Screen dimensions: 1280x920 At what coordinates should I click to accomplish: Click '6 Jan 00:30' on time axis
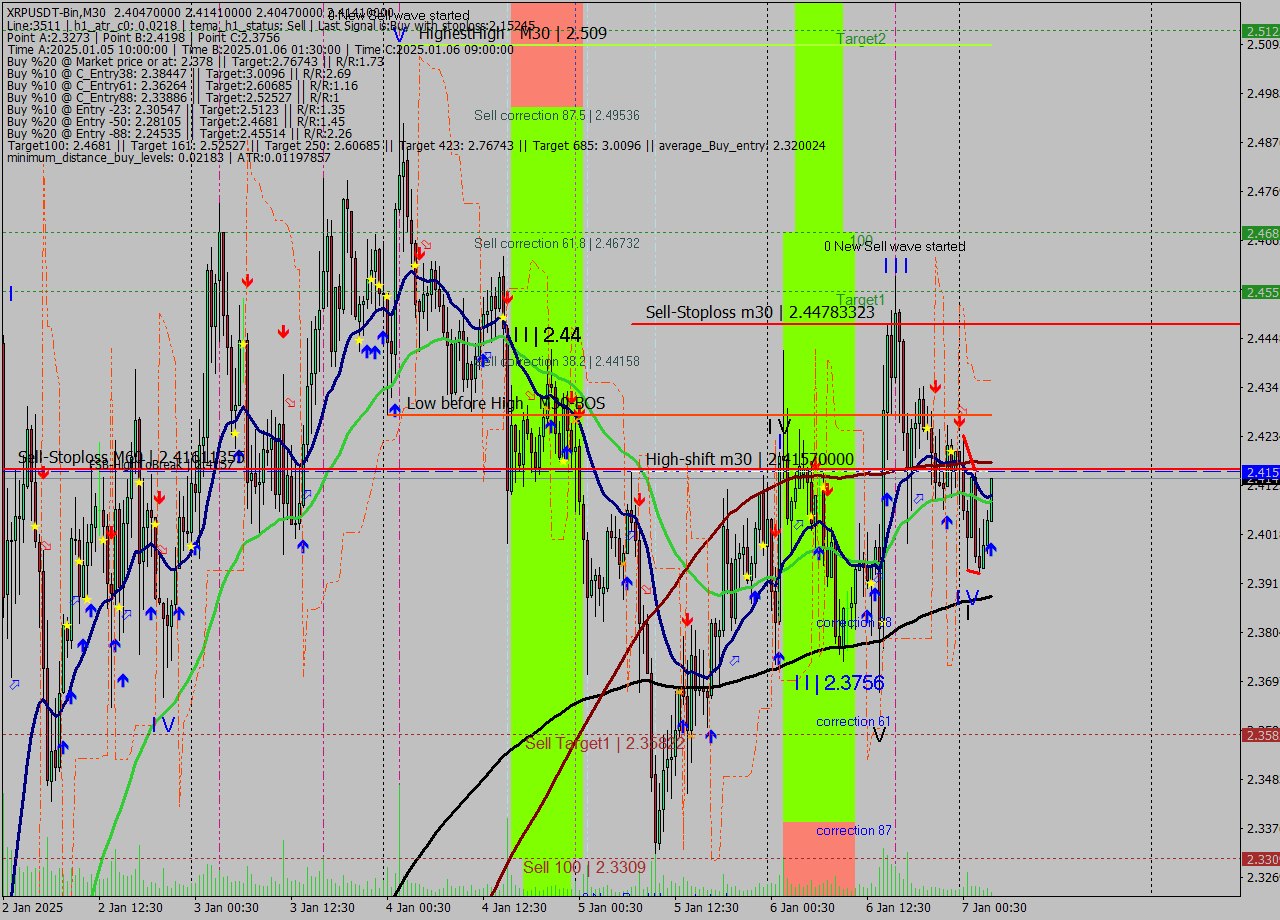(802, 908)
